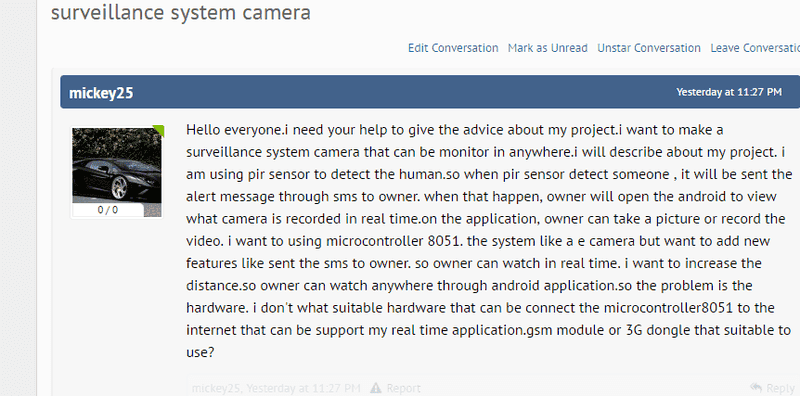Image resolution: width=800 pixels, height=396 pixels.
Task: Click the Report text link
Action: point(404,388)
